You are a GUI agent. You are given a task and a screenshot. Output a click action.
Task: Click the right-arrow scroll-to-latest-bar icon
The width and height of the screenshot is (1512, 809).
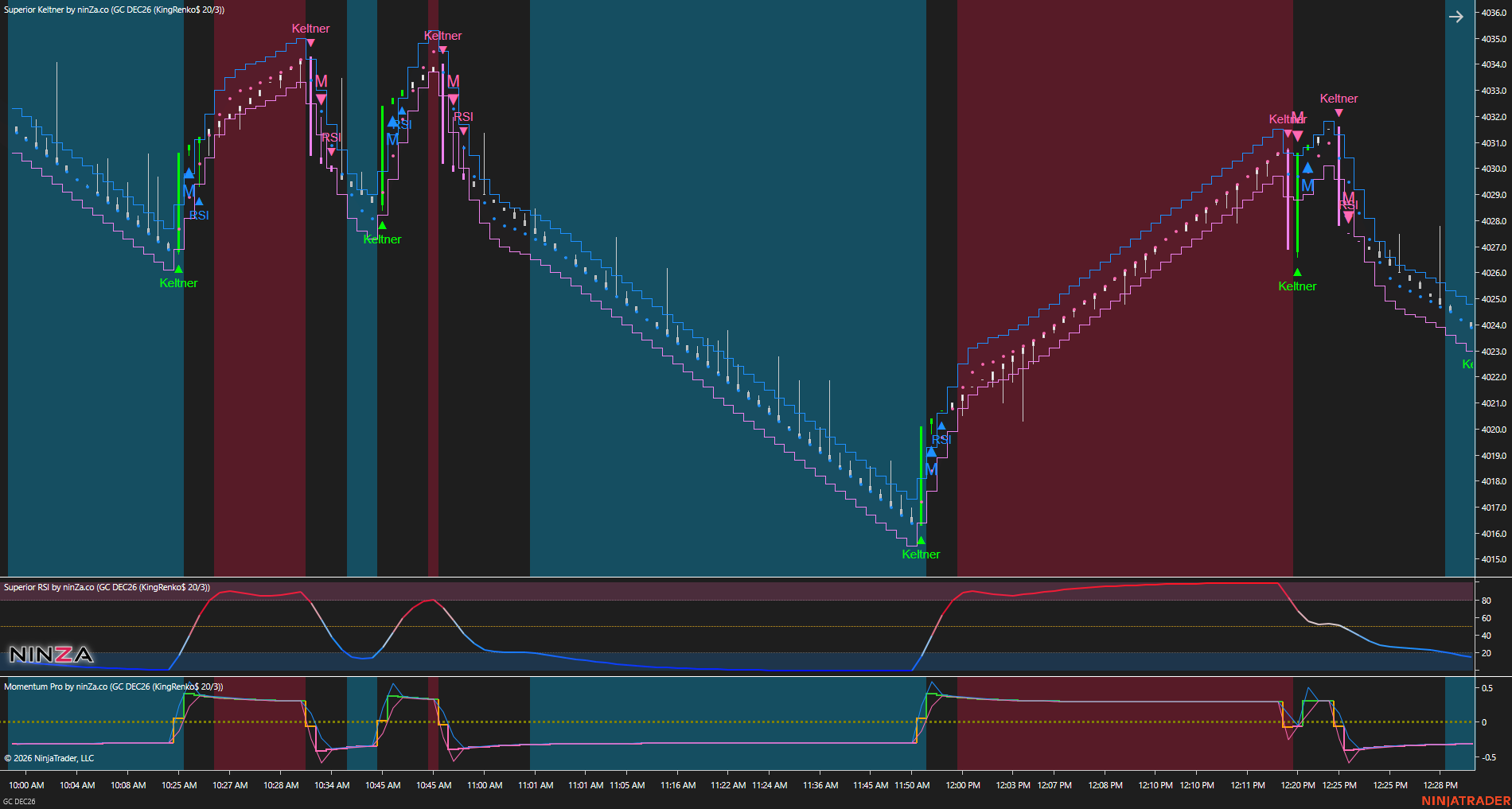point(1455,17)
